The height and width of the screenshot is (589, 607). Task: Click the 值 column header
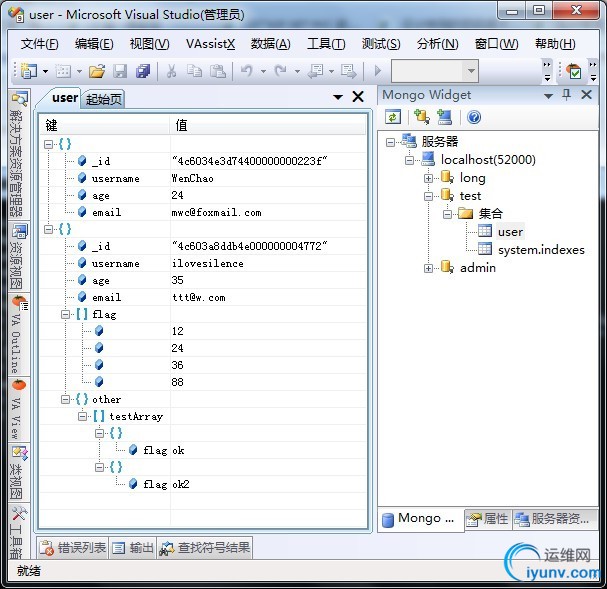[x=268, y=125]
